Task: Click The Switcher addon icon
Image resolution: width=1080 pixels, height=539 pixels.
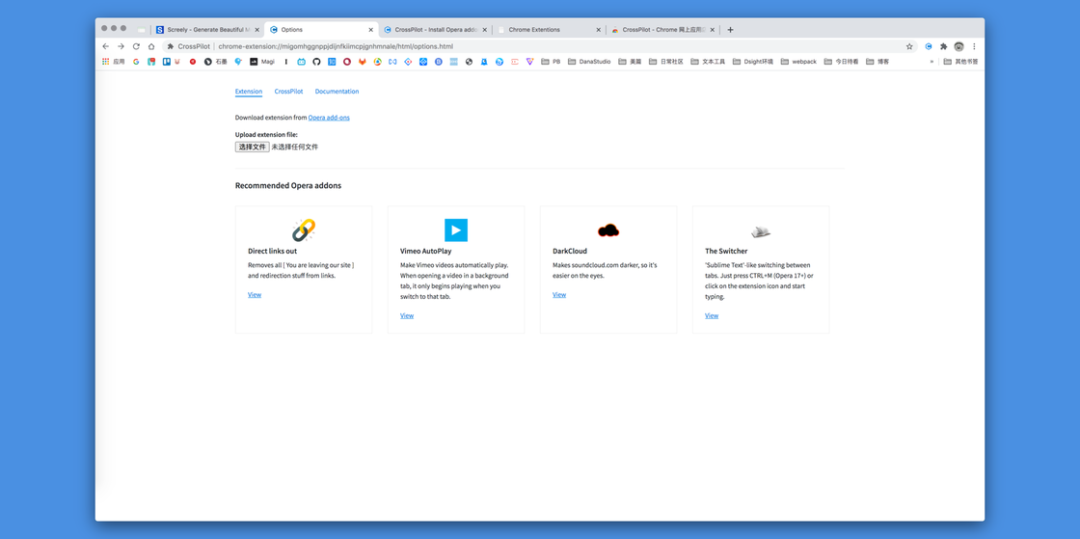Action: pyautogui.click(x=760, y=231)
